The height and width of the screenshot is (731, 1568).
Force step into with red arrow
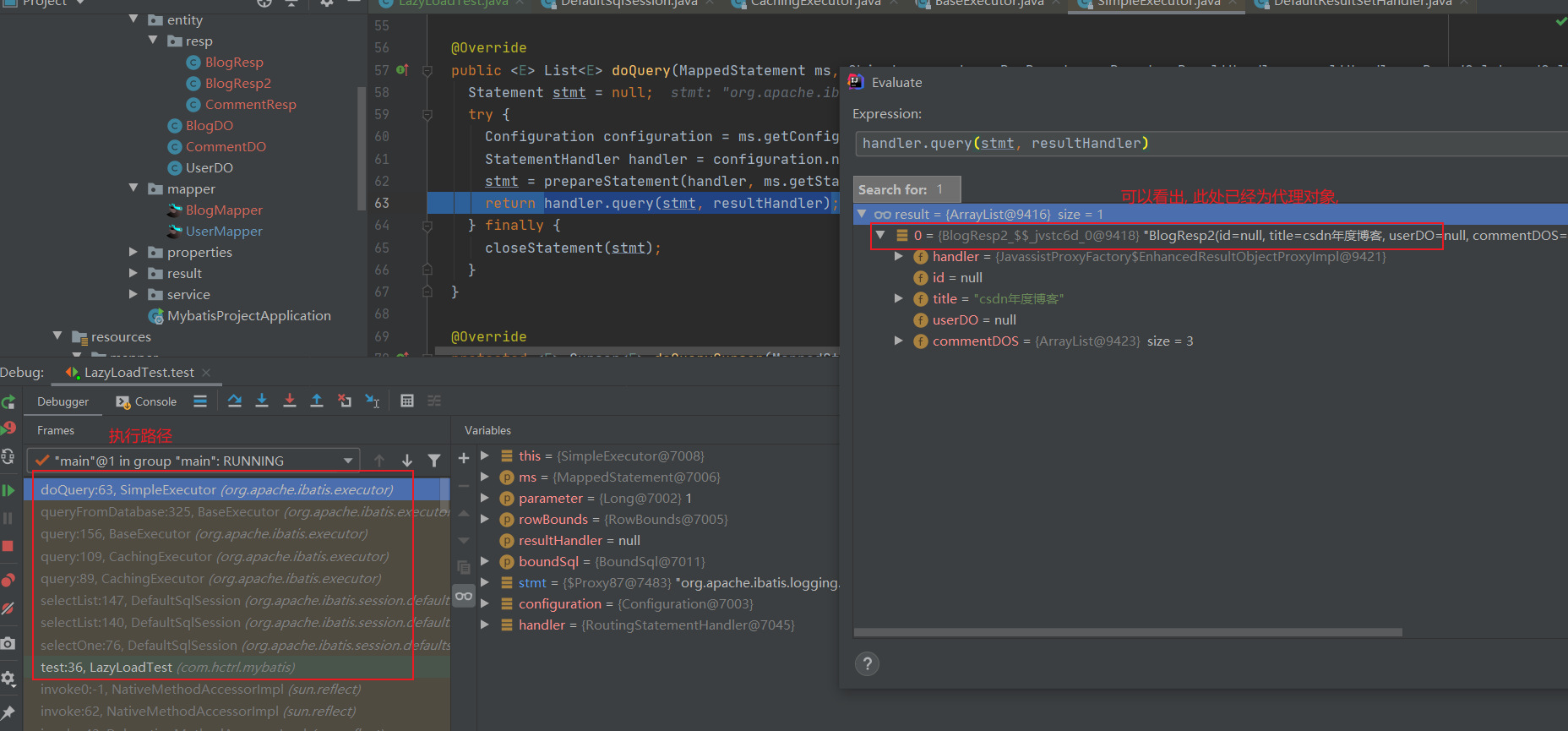tap(290, 401)
